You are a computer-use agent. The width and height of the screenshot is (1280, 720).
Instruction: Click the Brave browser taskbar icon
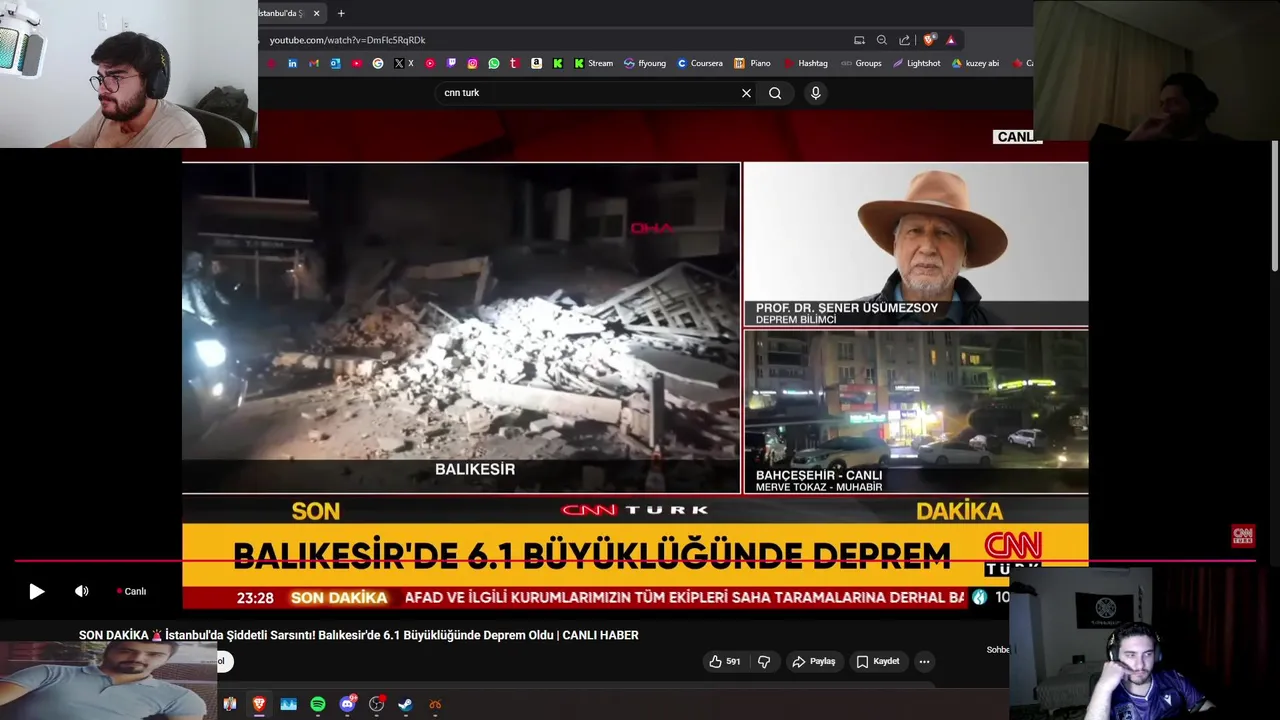point(259,704)
